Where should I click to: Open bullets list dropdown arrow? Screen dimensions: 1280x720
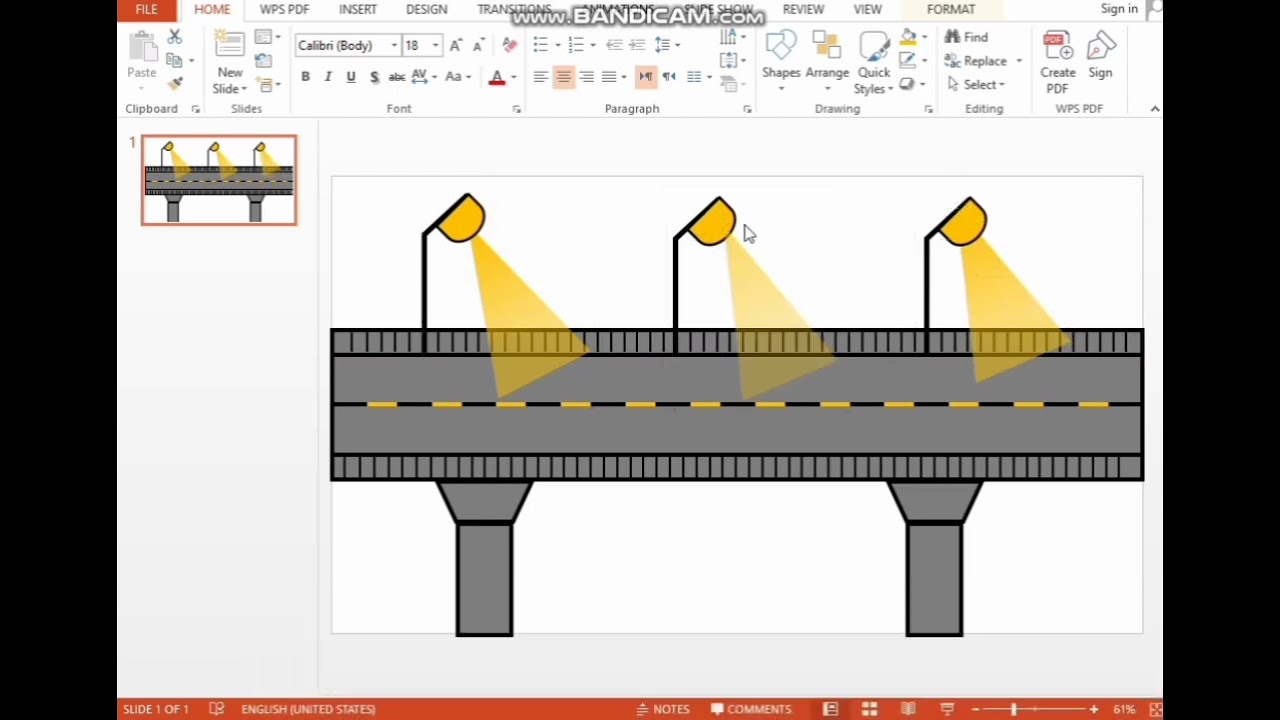[x=556, y=46]
